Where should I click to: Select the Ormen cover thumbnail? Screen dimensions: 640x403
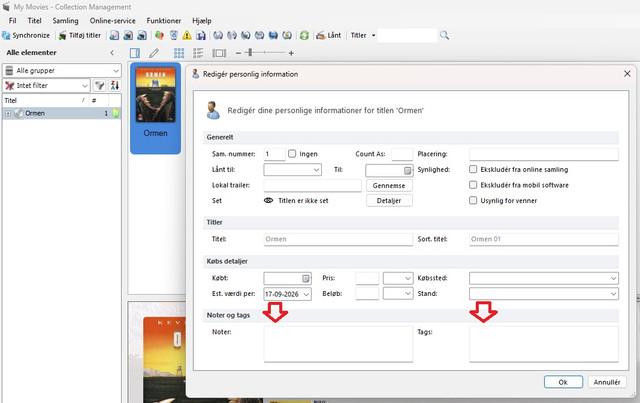[156, 108]
